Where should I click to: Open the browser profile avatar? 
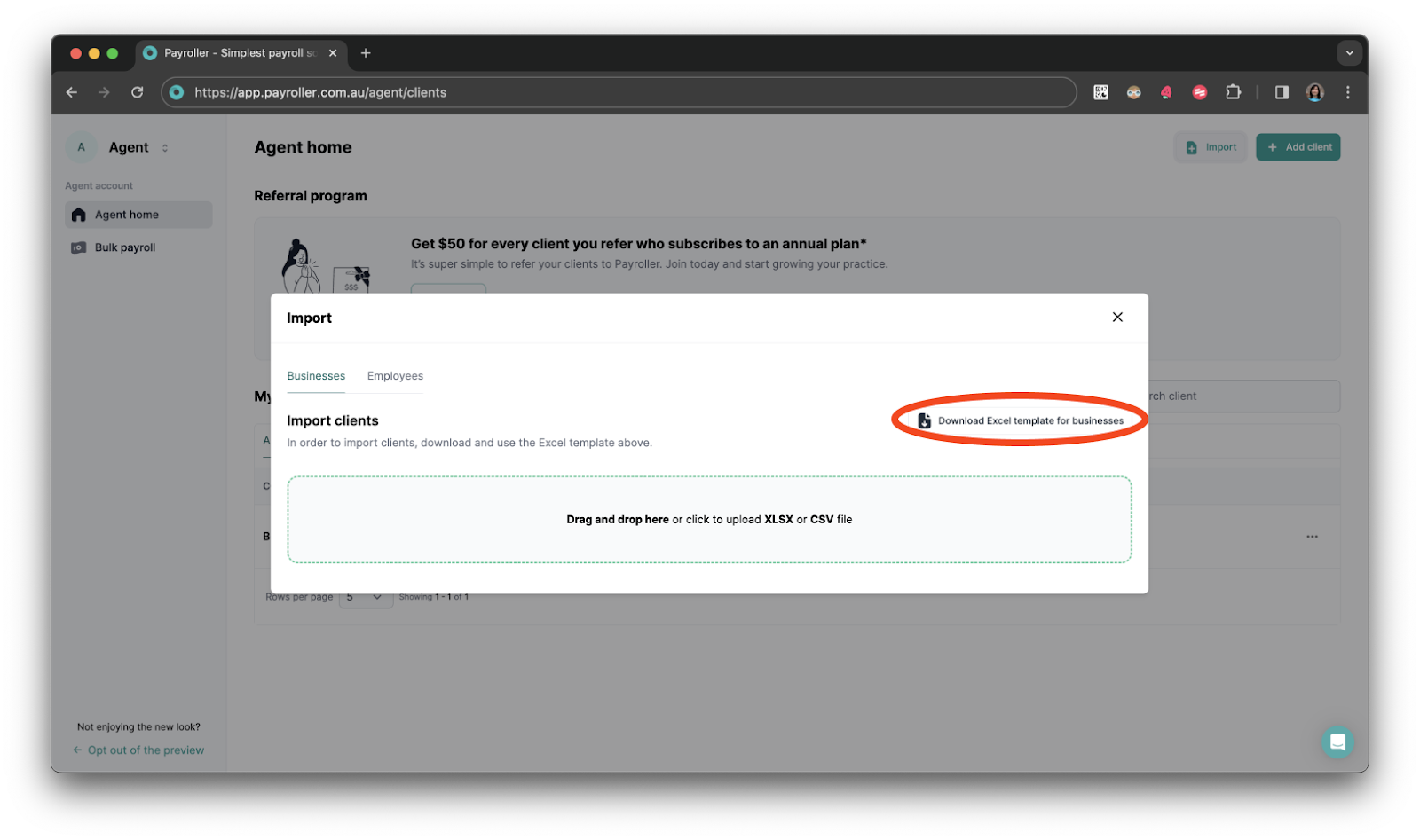click(1314, 92)
